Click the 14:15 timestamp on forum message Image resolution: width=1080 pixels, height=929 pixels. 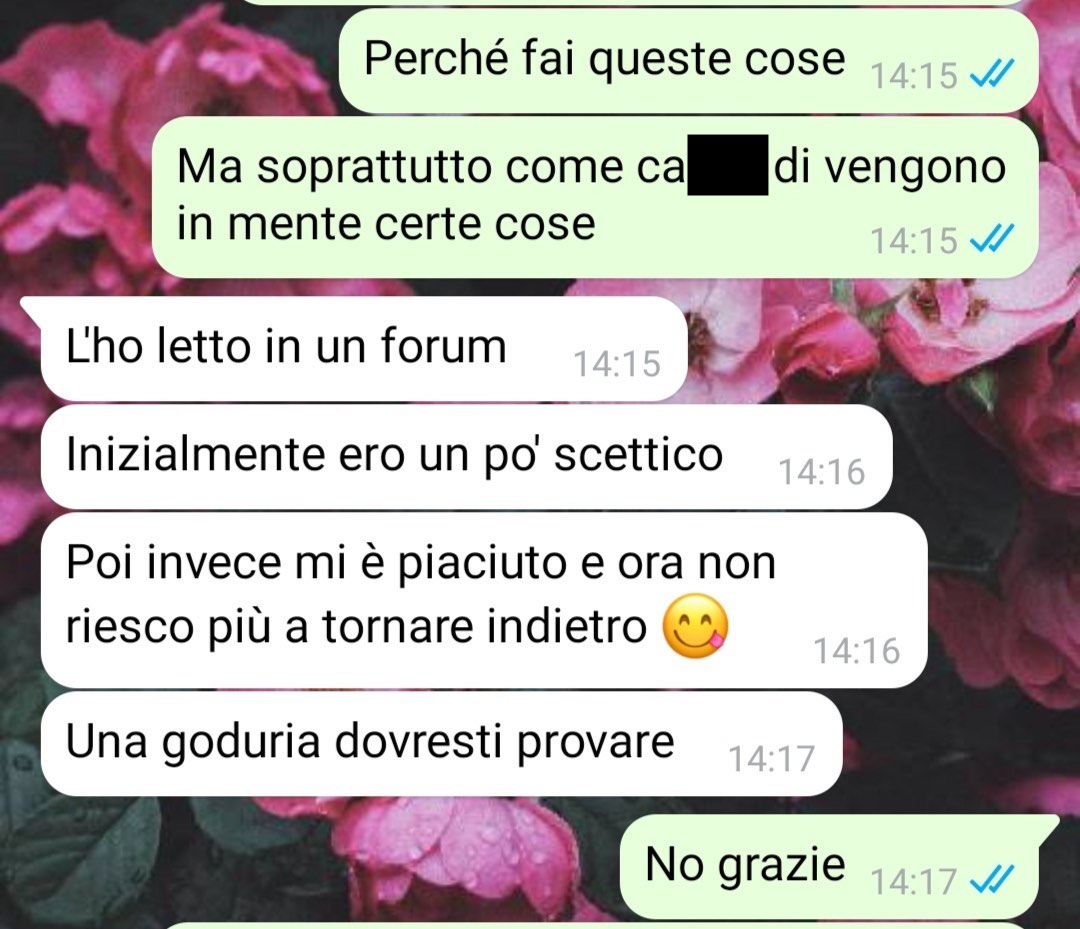[x=616, y=364]
